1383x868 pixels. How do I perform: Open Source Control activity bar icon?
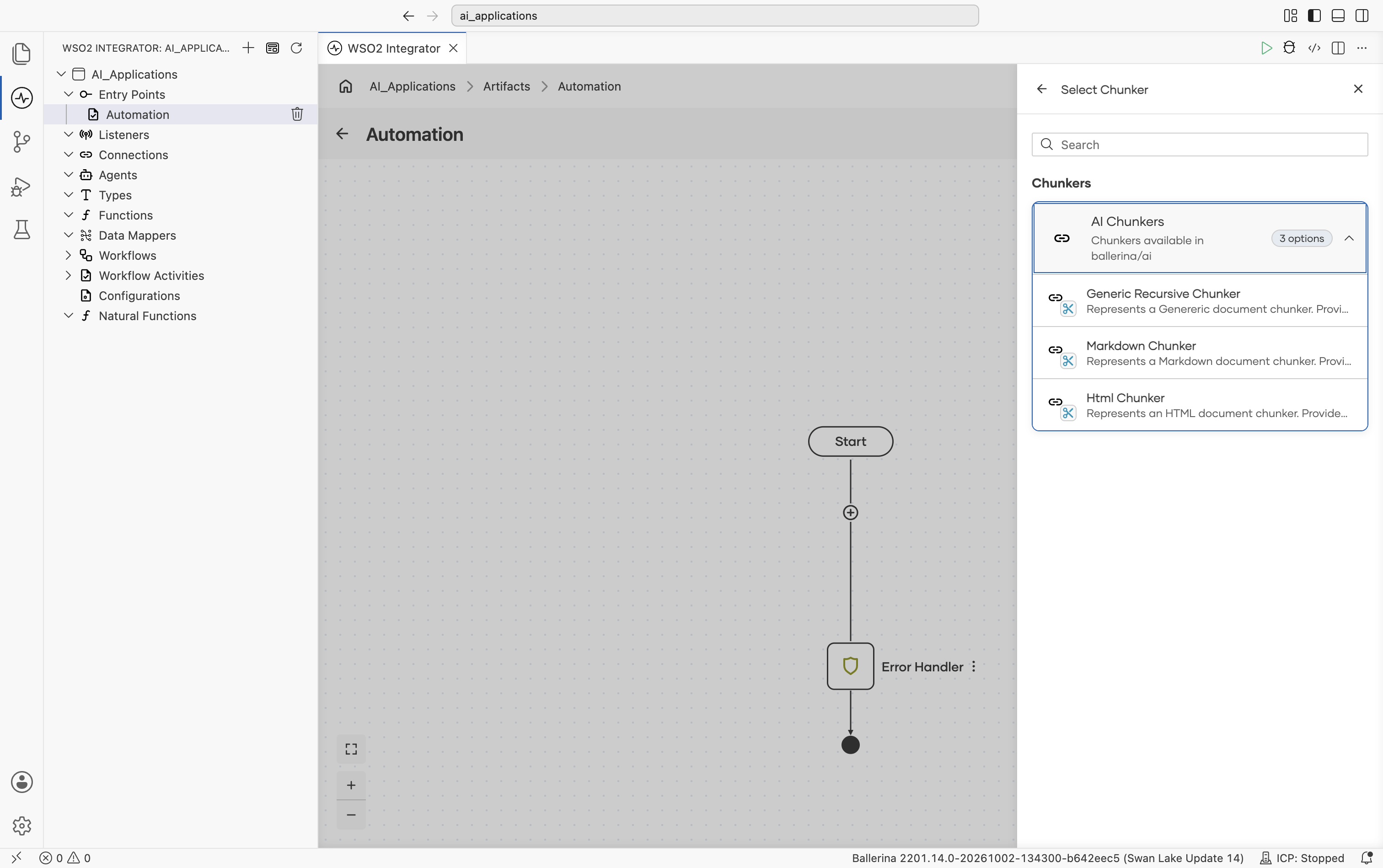(x=22, y=141)
